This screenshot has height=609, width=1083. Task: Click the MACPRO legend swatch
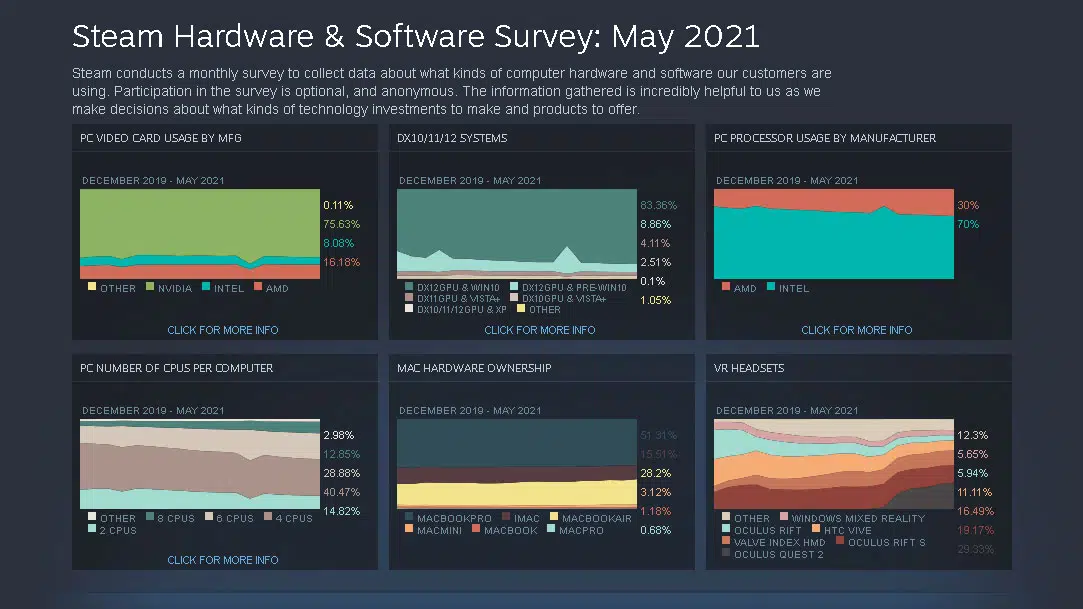pyautogui.click(x=551, y=529)
